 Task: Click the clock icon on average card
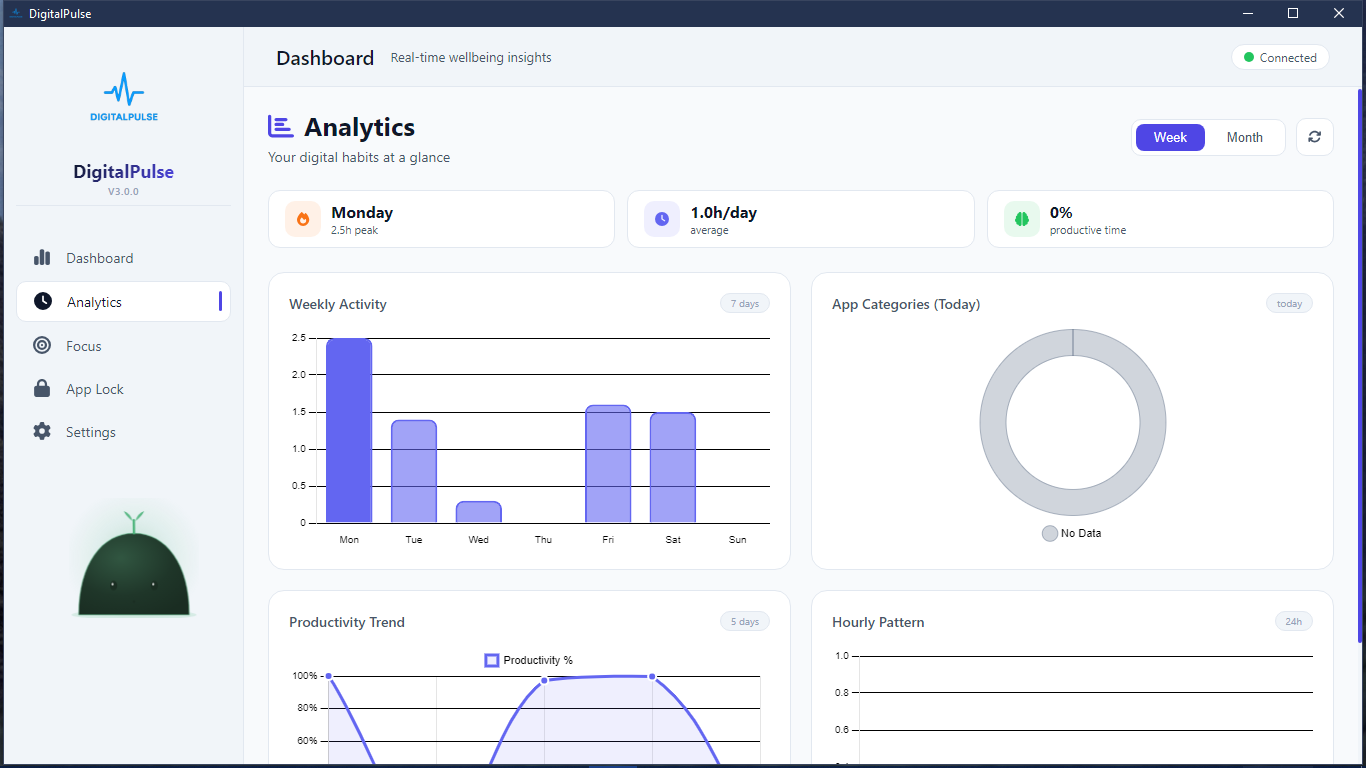(662, 219)
